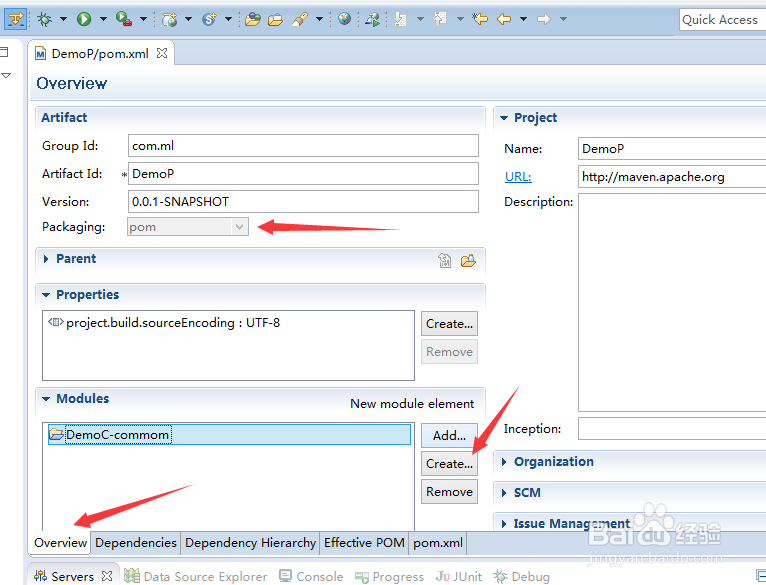Click the Next Annotation icon
This screenshot has height=585, width=766.
(401, 19)
